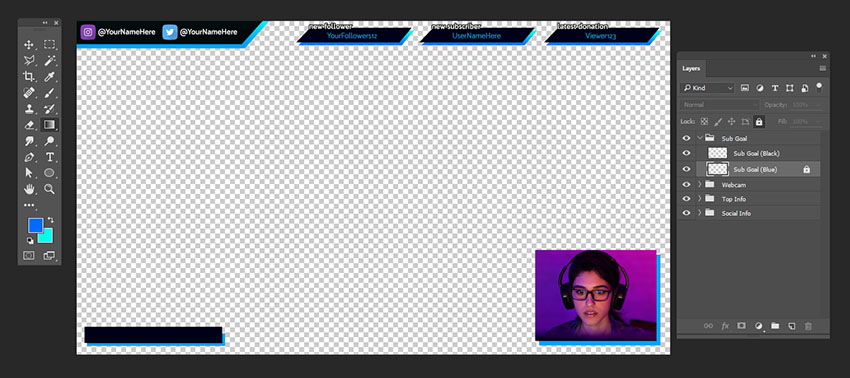Filter for adjustment layers
Image resolution: width=850 pixels, height=378 pixels.
pyautogui.click(x=759, y=88)
